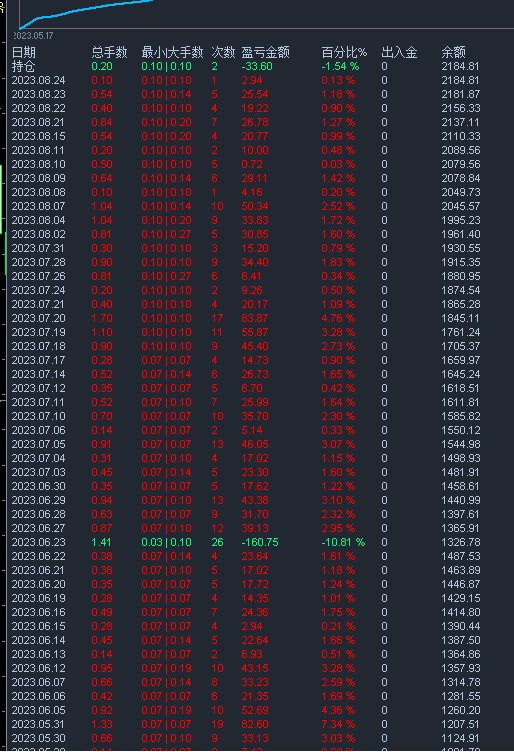514x752 pixels.
Task: Click the -10.81 % percentage cell
Action: tap(343, 542)
